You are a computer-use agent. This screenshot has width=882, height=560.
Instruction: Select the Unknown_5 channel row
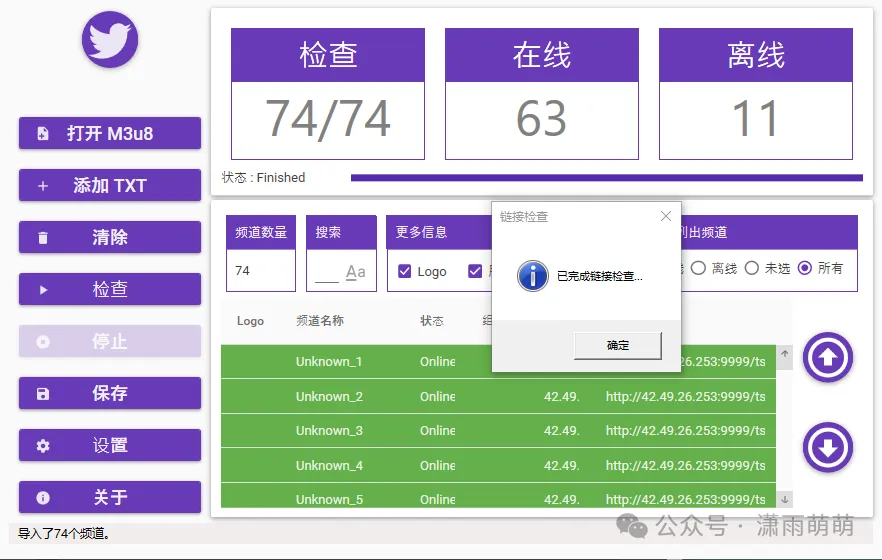click(x=498, y=496)
